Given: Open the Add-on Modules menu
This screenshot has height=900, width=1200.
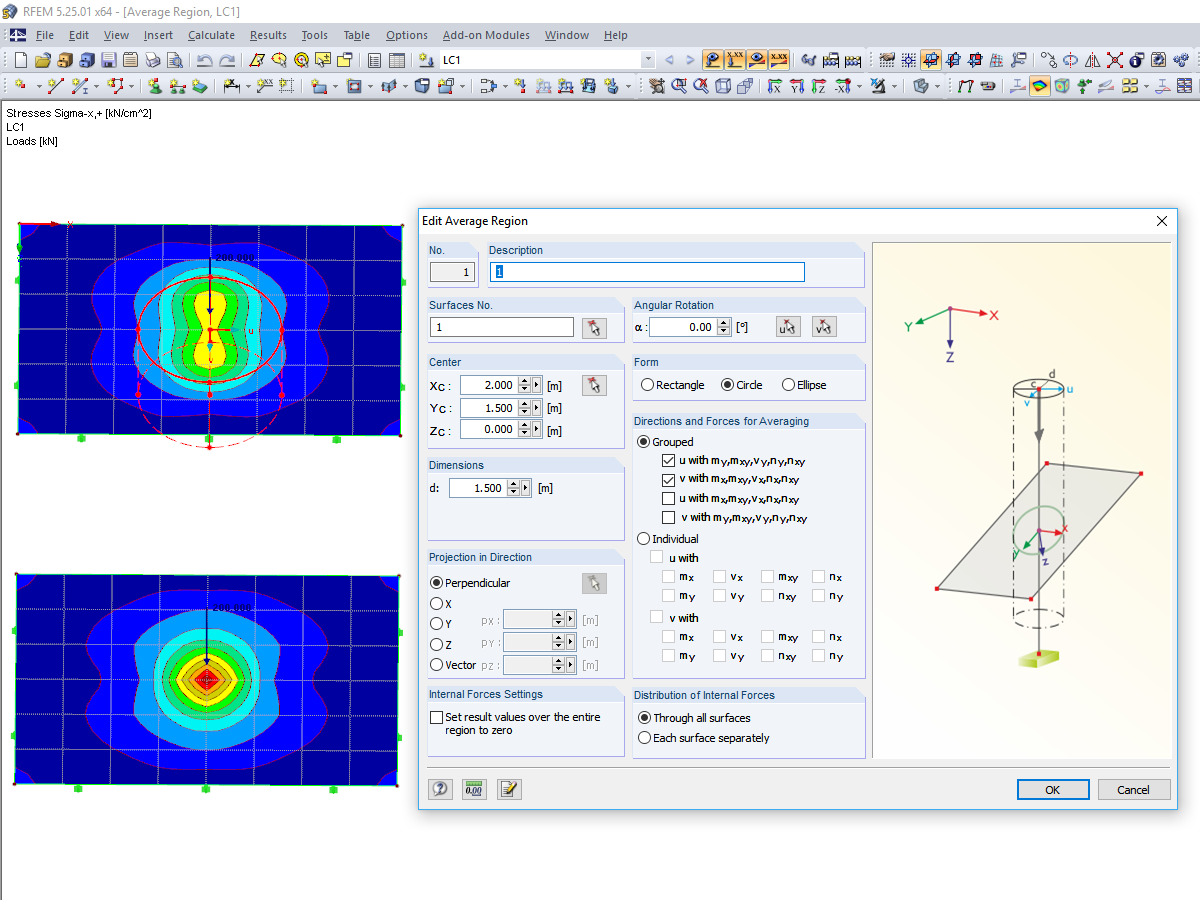Looking at the screenshot, I should coord(486,34).
